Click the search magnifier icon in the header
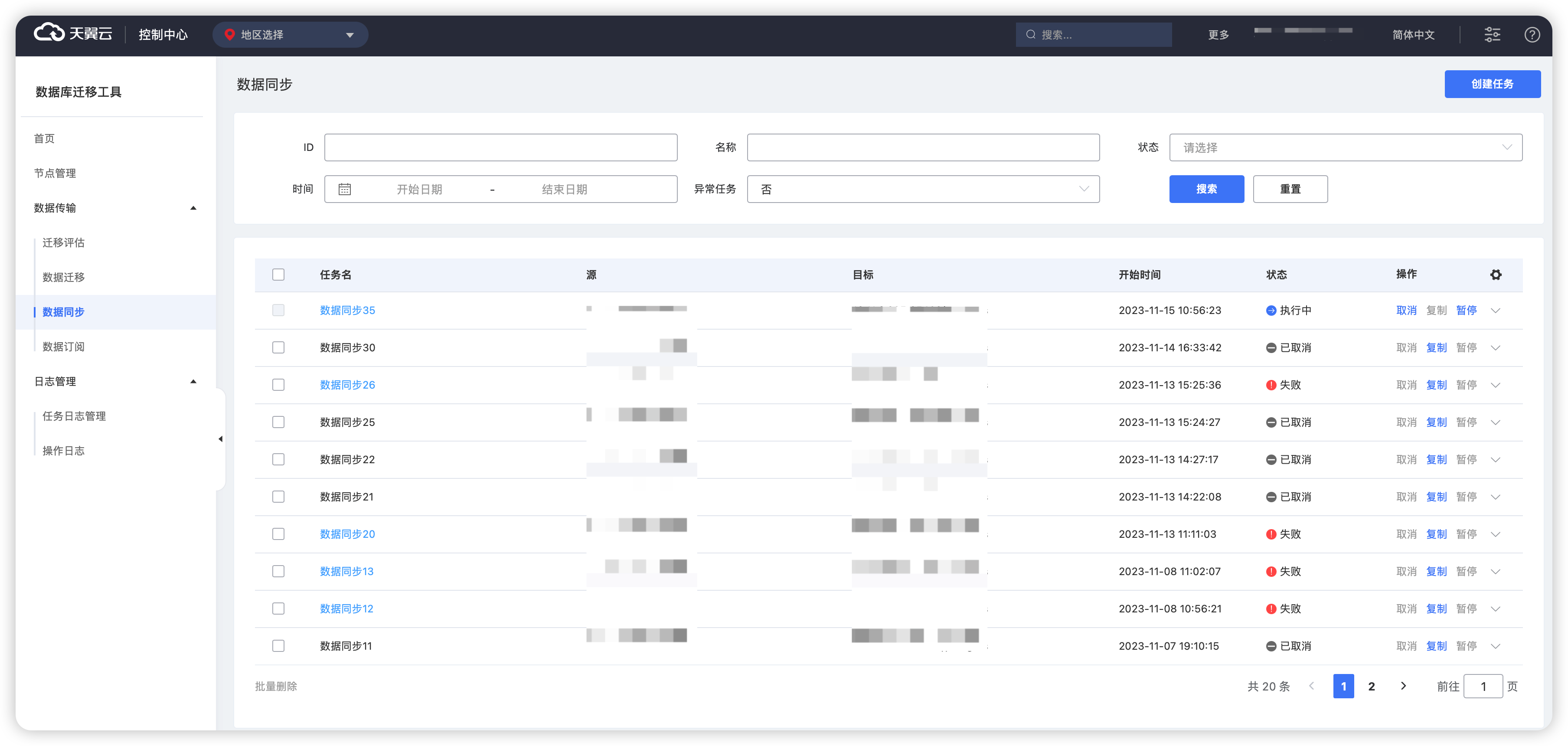Screen dimensions: 1568x746 click(1031, 35)
